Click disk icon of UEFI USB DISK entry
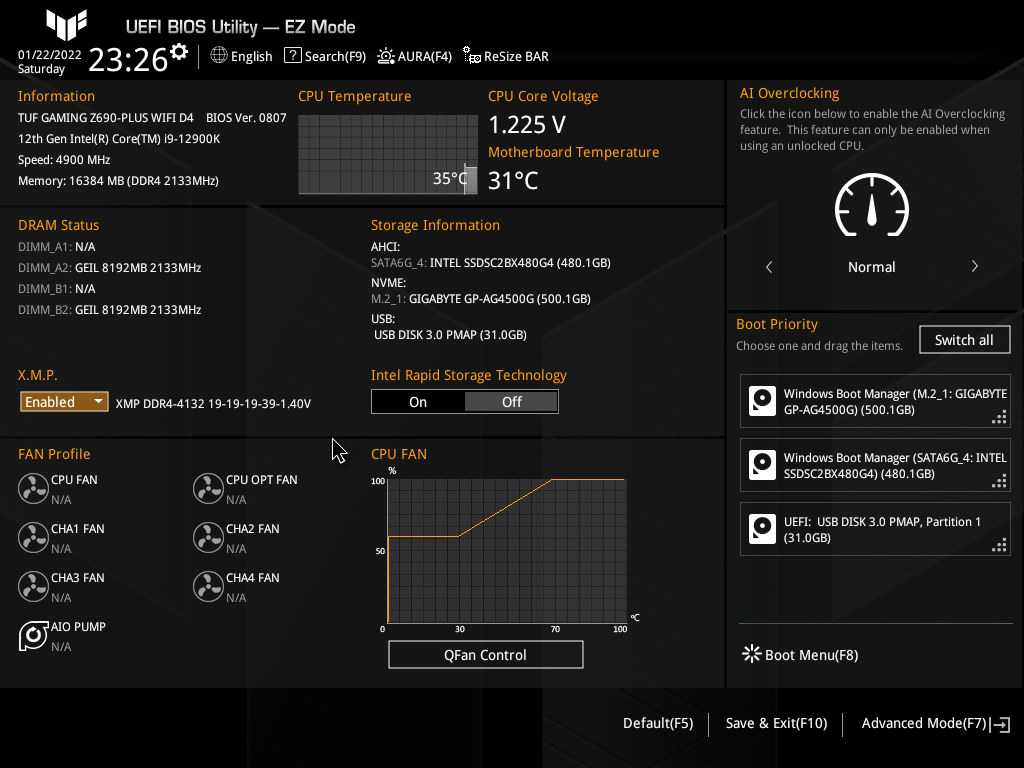This screenshot has width=1024, height=768. coord(762,529)
